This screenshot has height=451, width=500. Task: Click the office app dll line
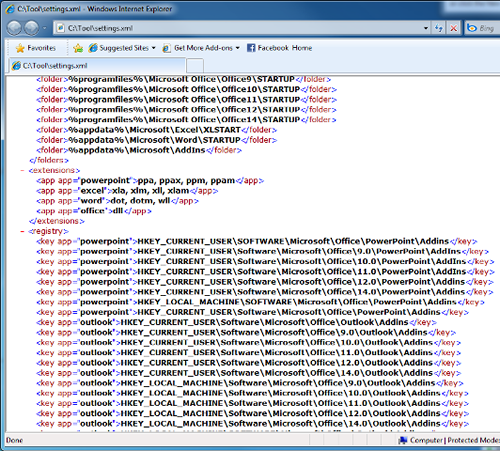click(94, 211)
